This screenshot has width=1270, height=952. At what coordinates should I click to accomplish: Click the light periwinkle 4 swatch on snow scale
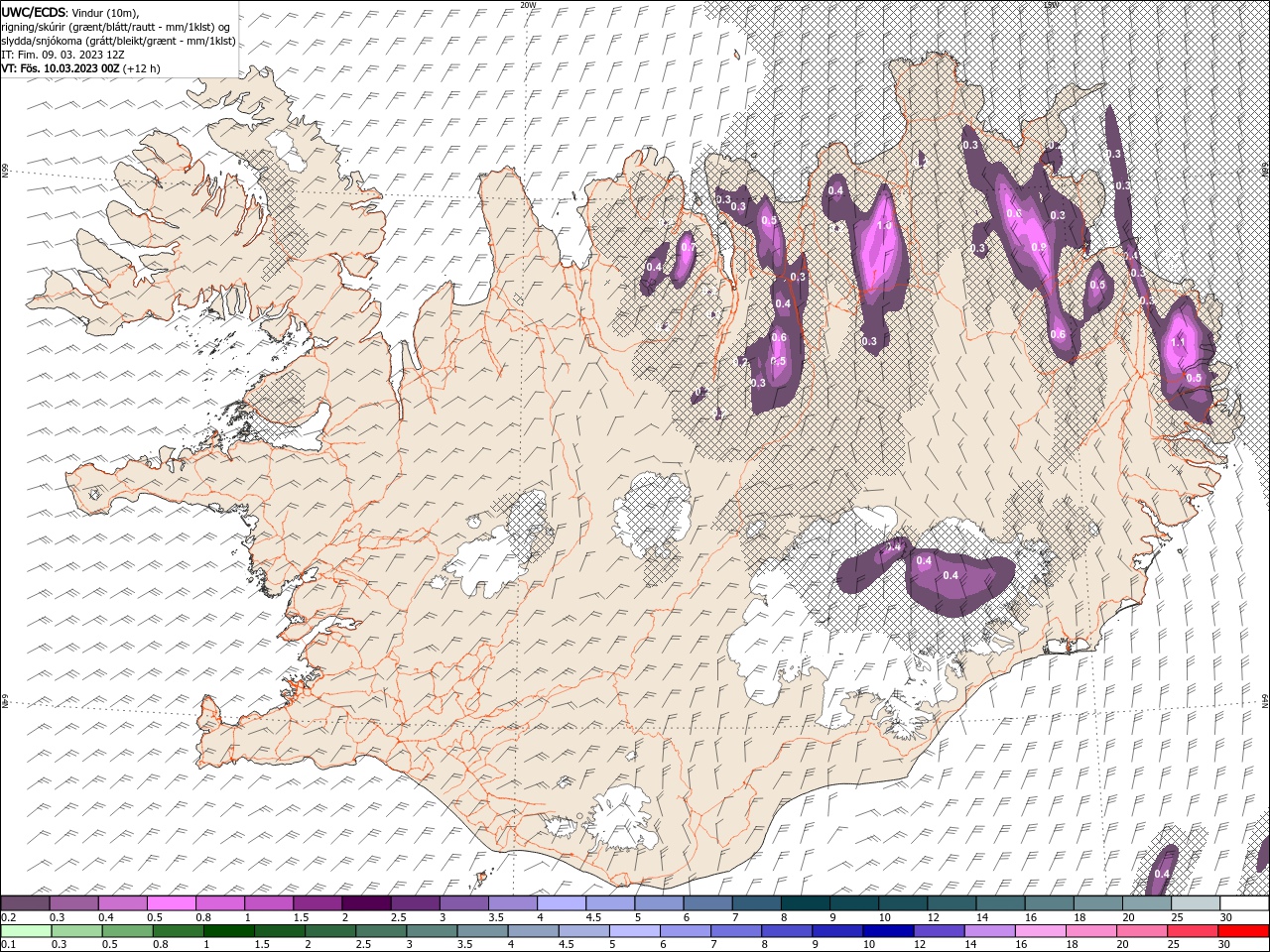pyautogui.click(x=561, y=903)
